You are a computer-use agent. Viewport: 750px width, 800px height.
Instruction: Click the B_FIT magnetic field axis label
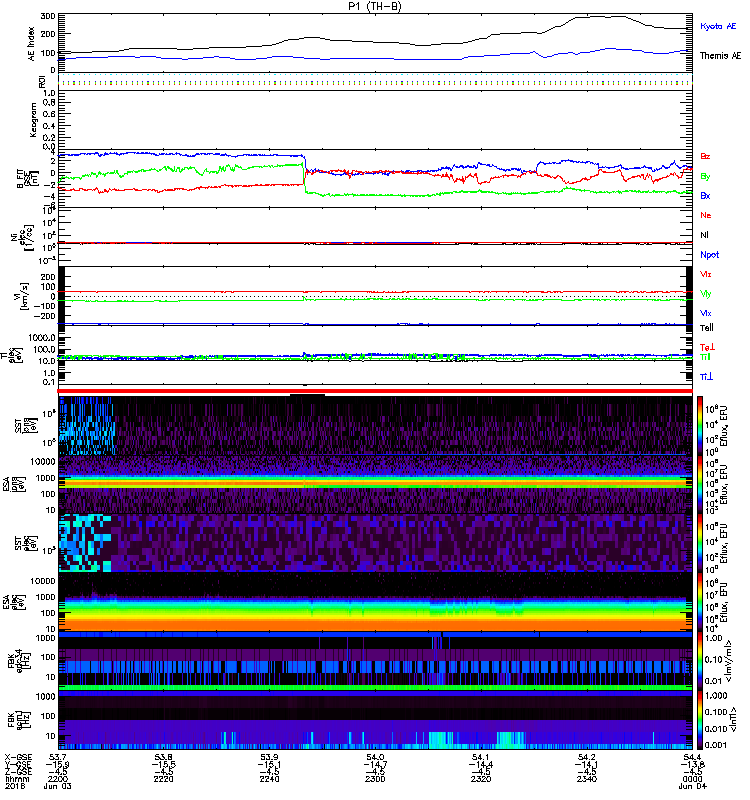(x=27, y=178)
